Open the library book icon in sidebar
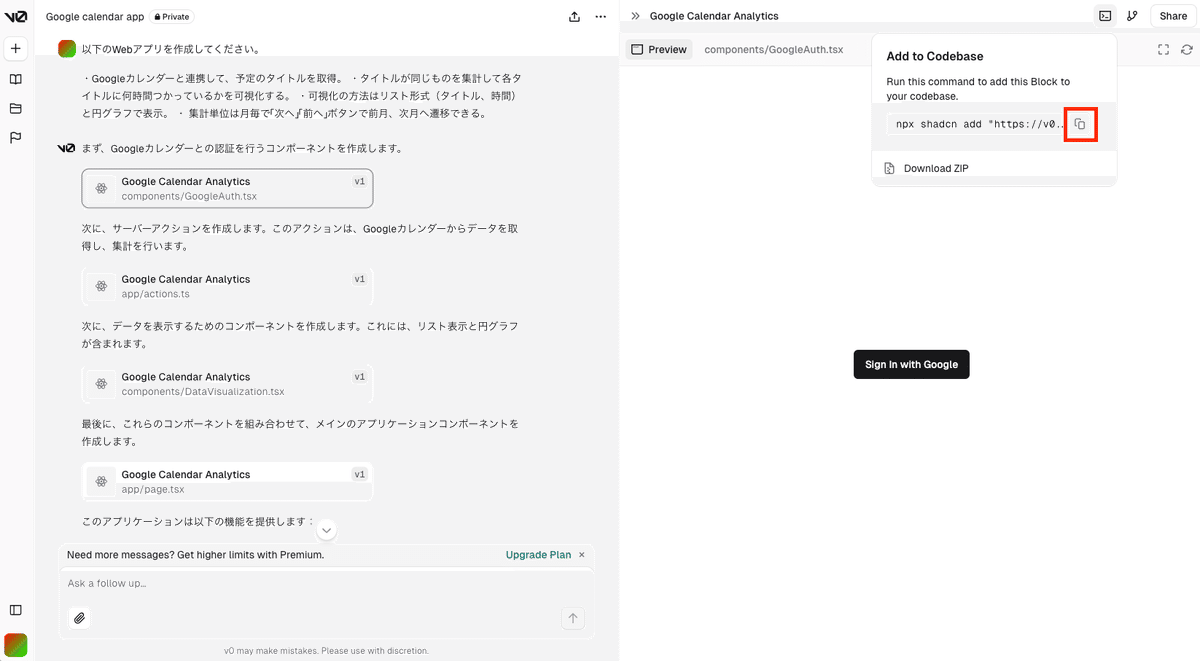The image size is (1200, 661). [x=15, y=79]
